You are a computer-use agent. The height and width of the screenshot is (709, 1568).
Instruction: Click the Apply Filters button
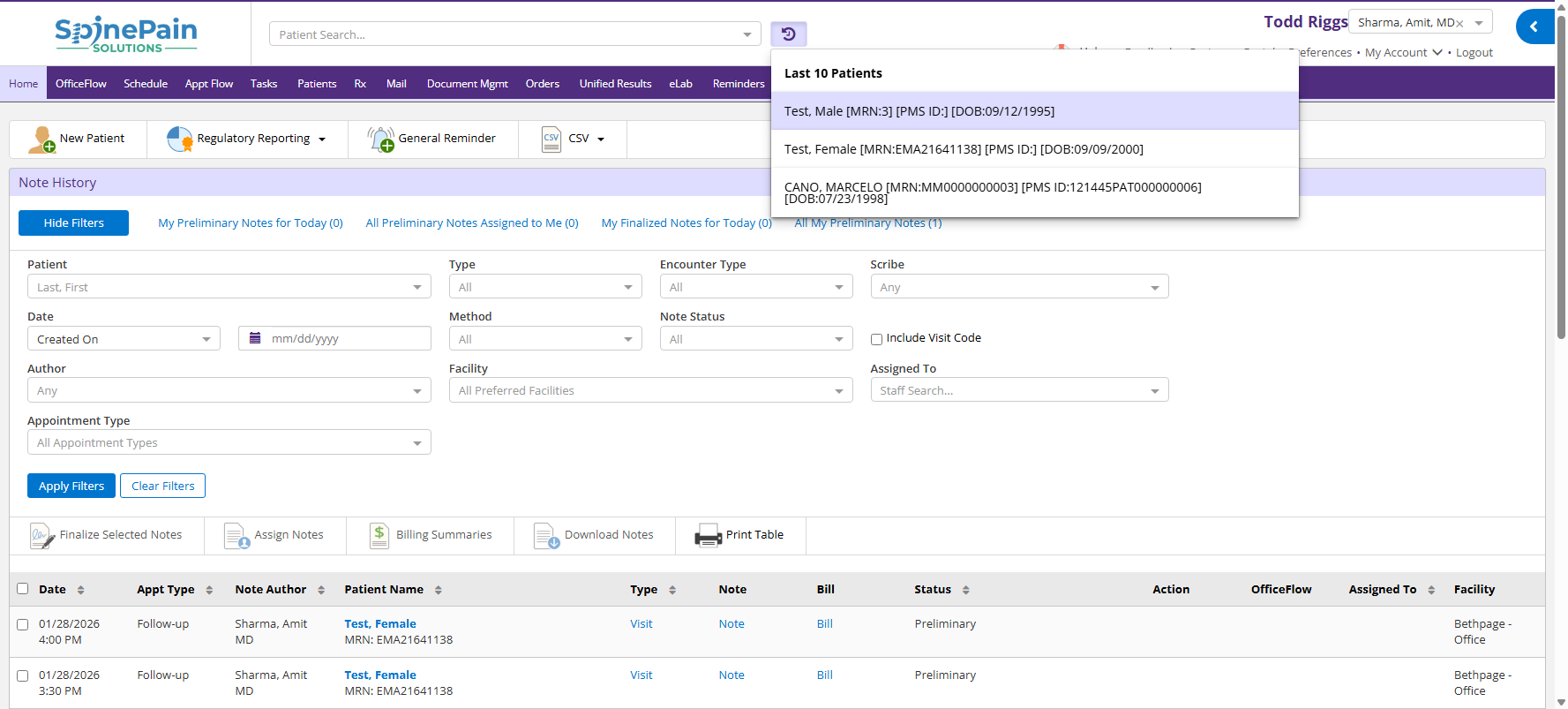(71, 486)
